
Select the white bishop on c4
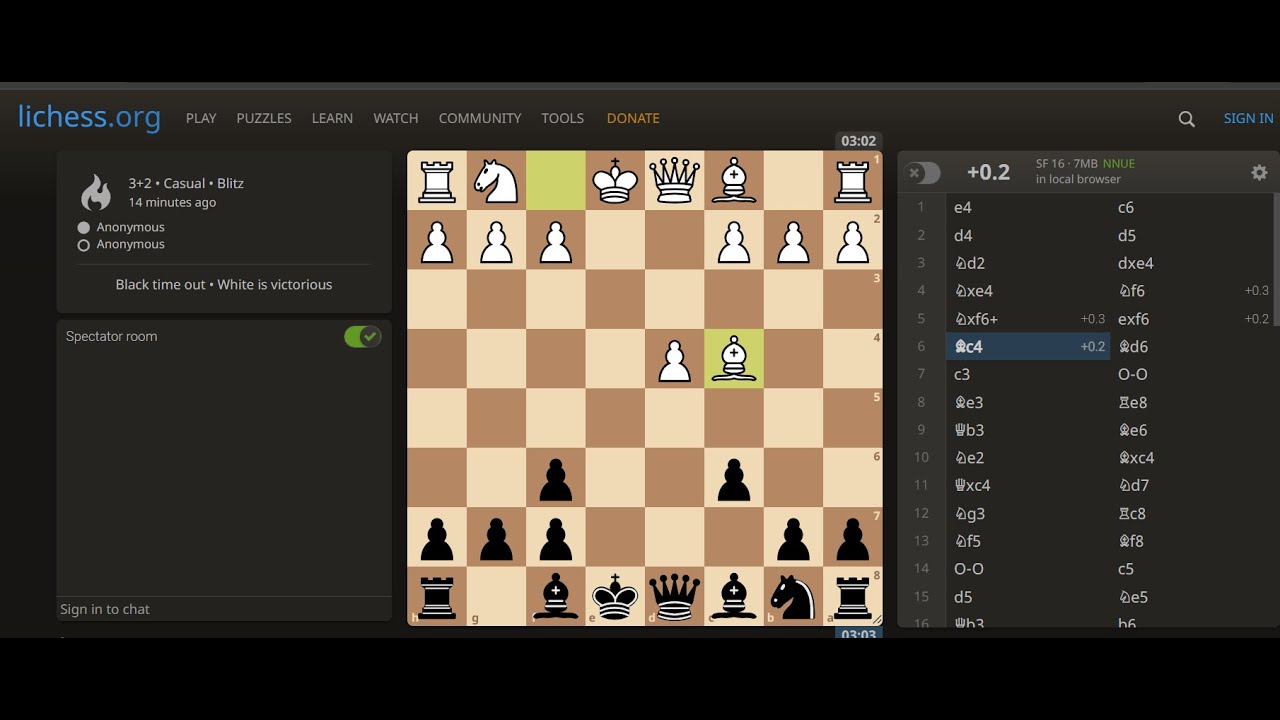(x=734, y=359)
